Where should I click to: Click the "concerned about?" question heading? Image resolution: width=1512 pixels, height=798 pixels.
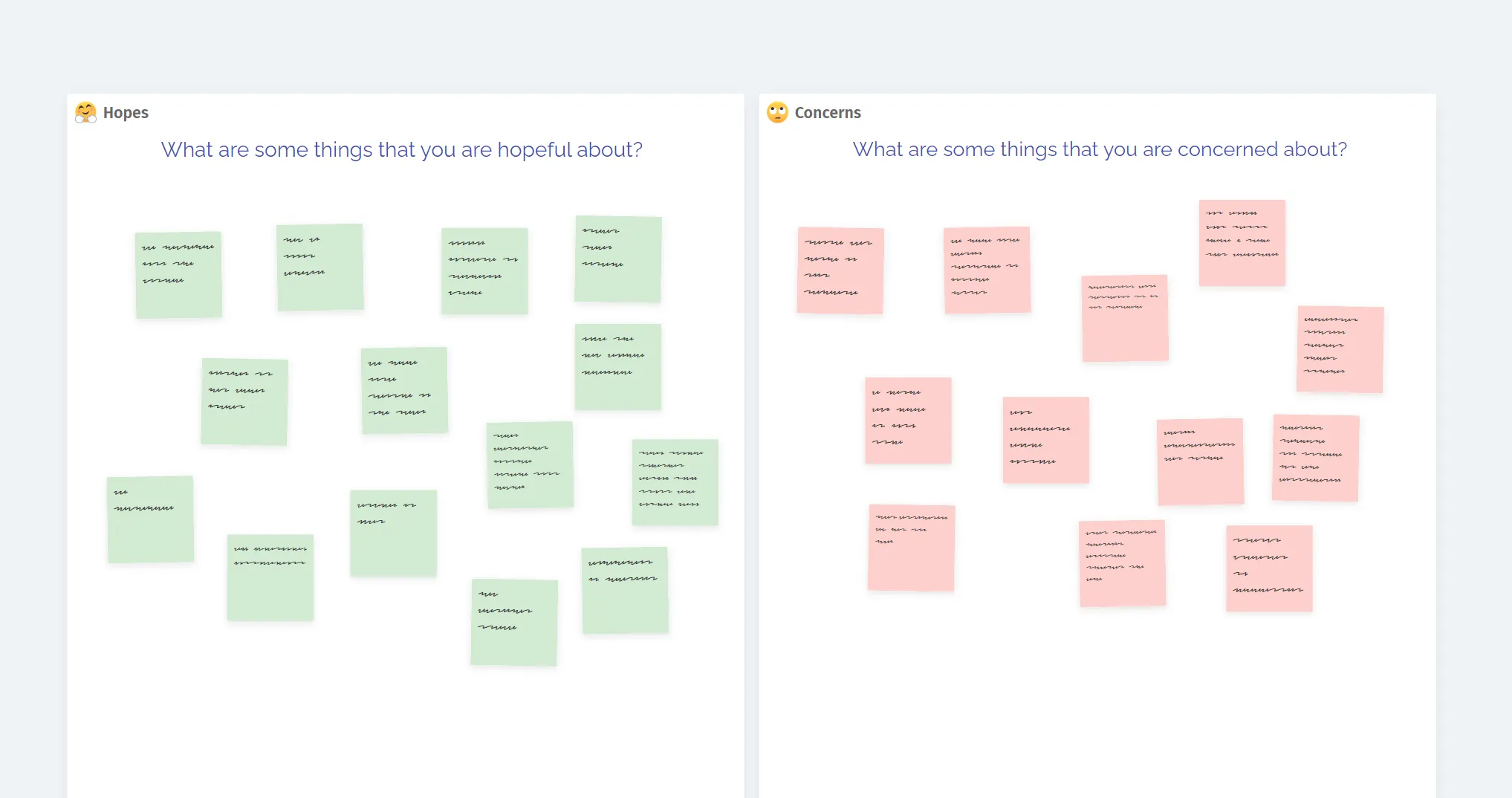(x=1099, y=149)
